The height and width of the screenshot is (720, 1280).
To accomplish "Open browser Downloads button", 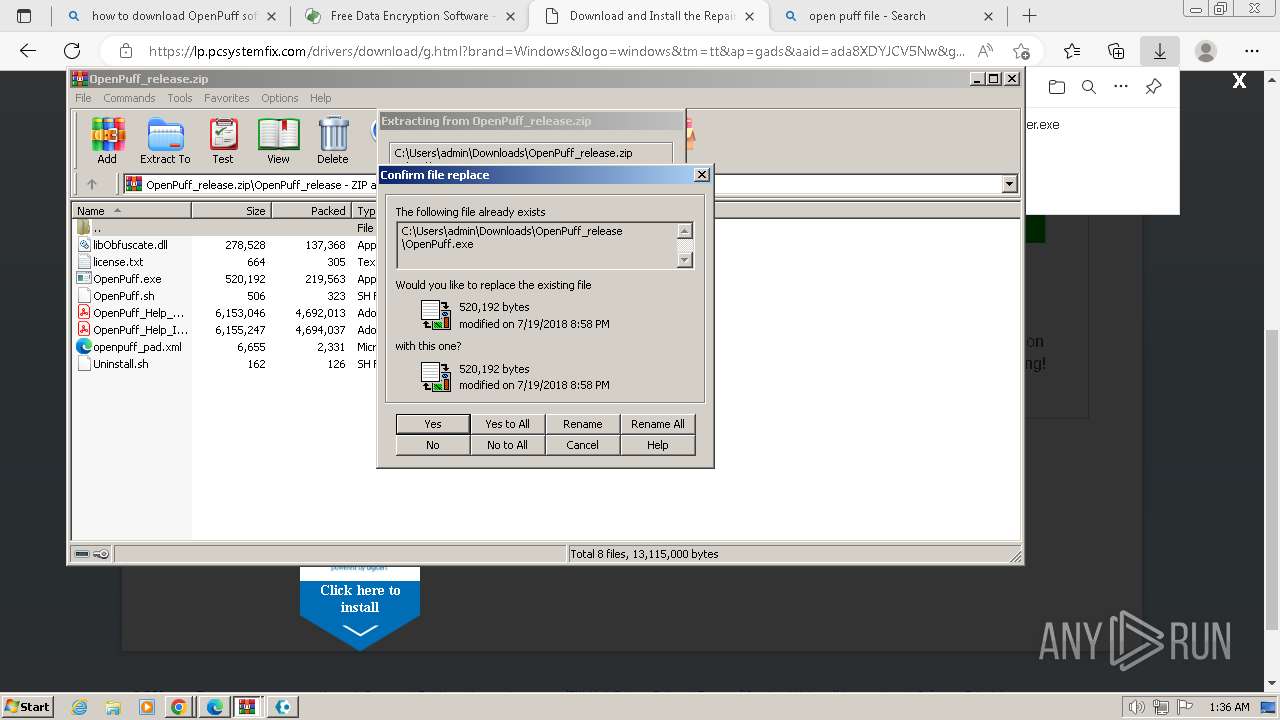I will (1160, 51).
